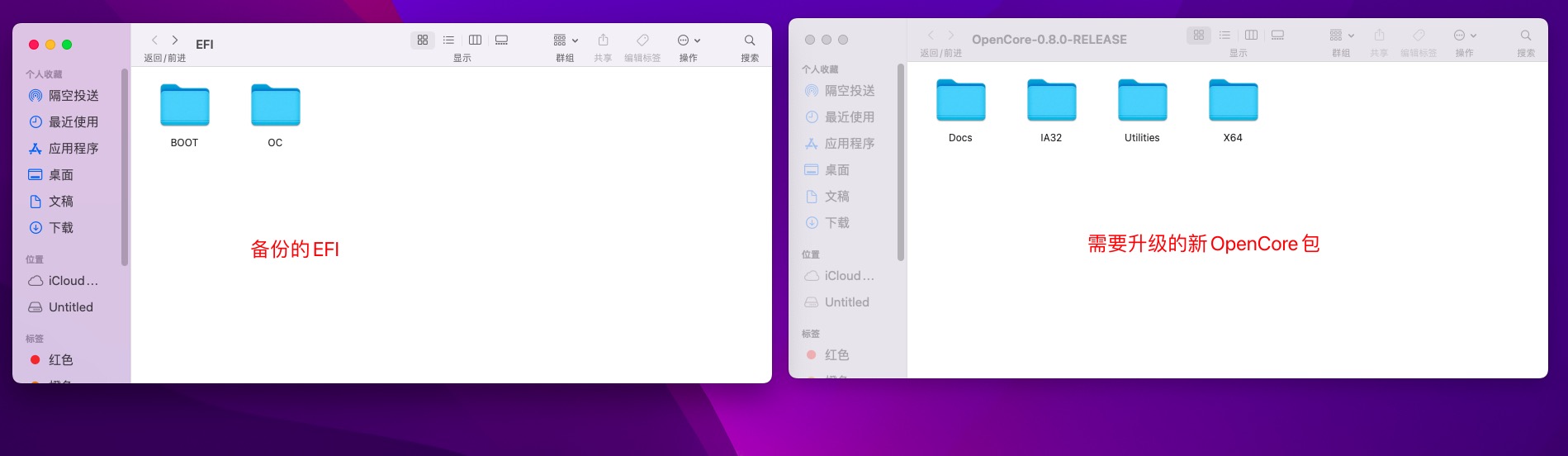Open the OC folder in EFI window
Viewport: 1568px width, 456px height.
275,106
